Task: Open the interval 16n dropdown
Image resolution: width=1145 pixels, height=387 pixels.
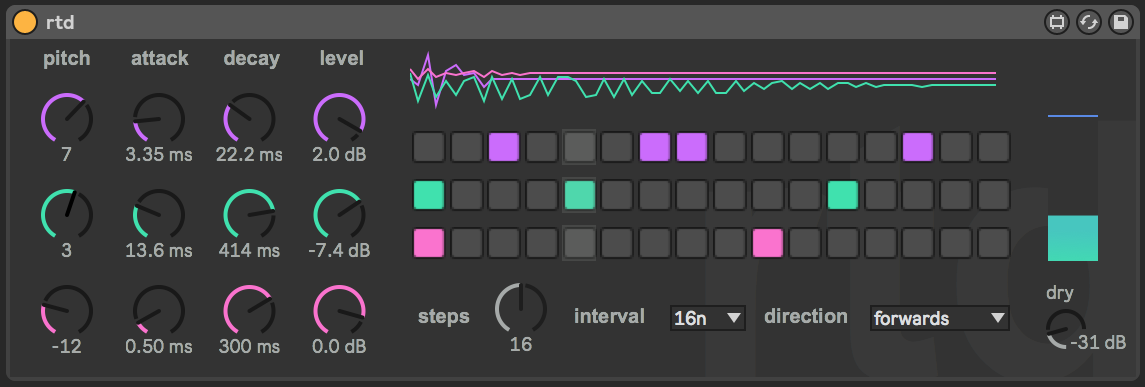Action: pyautogui.click(x=708, y=318)
